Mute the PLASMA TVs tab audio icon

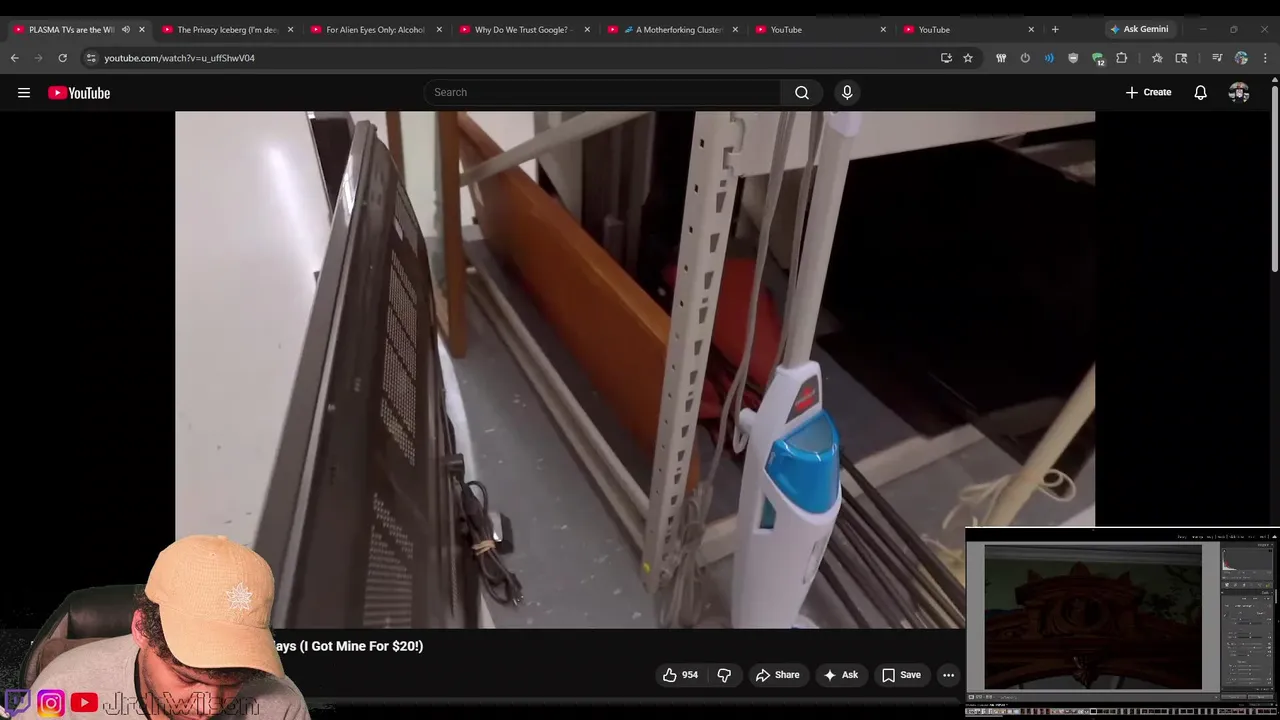pos(125,30)
